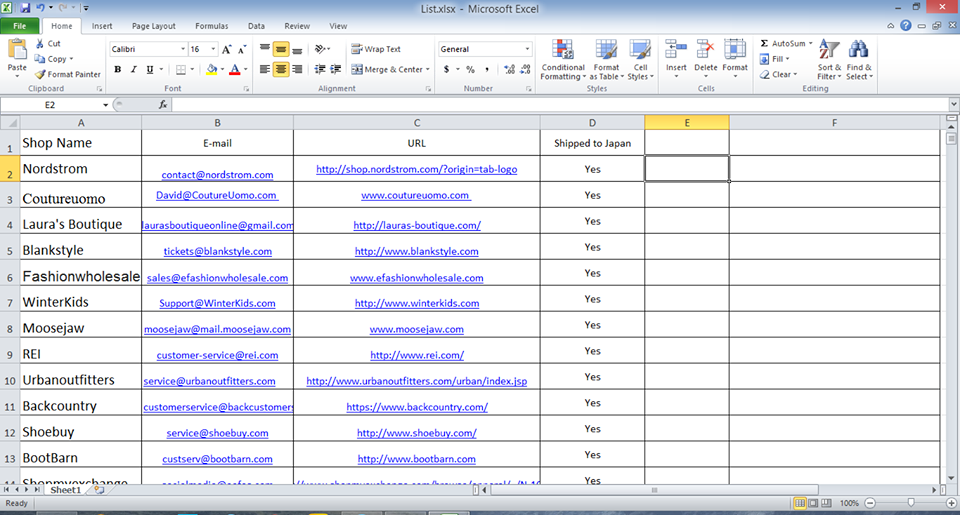
Task: Click the Insert Function fx icon
Action: coord(163,105)
